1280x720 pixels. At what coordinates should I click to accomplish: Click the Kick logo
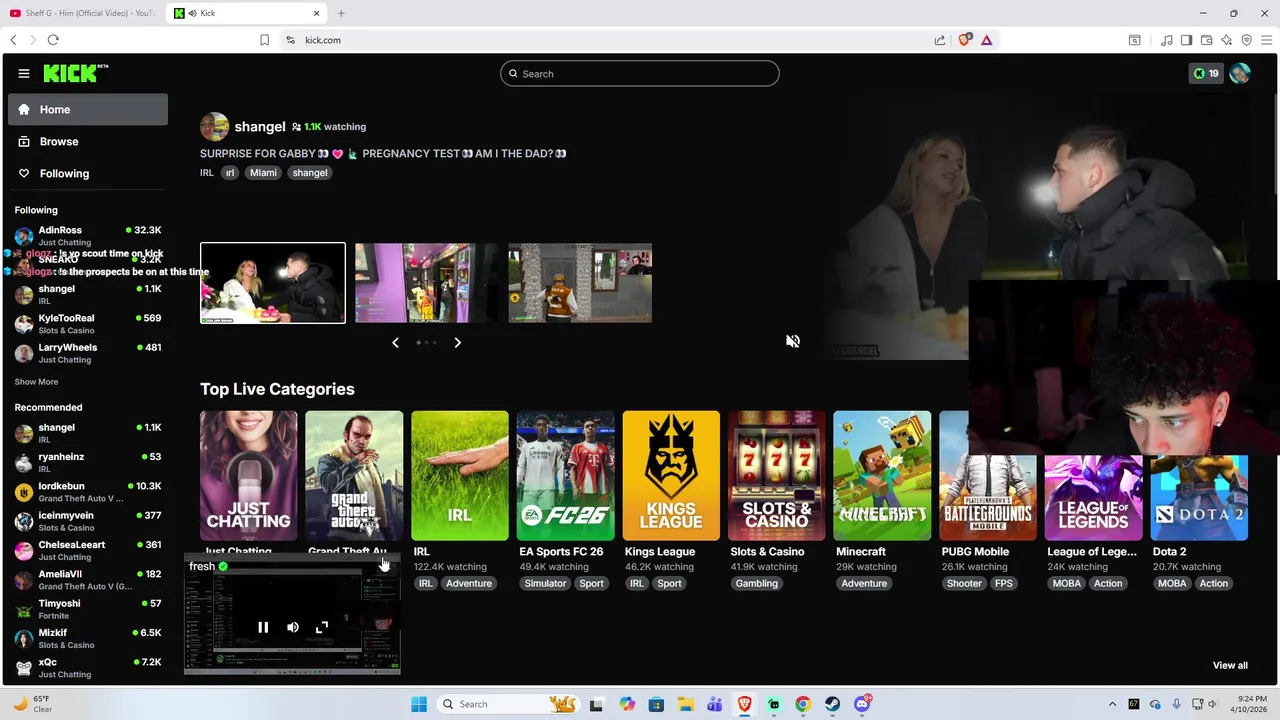(75, 73)
